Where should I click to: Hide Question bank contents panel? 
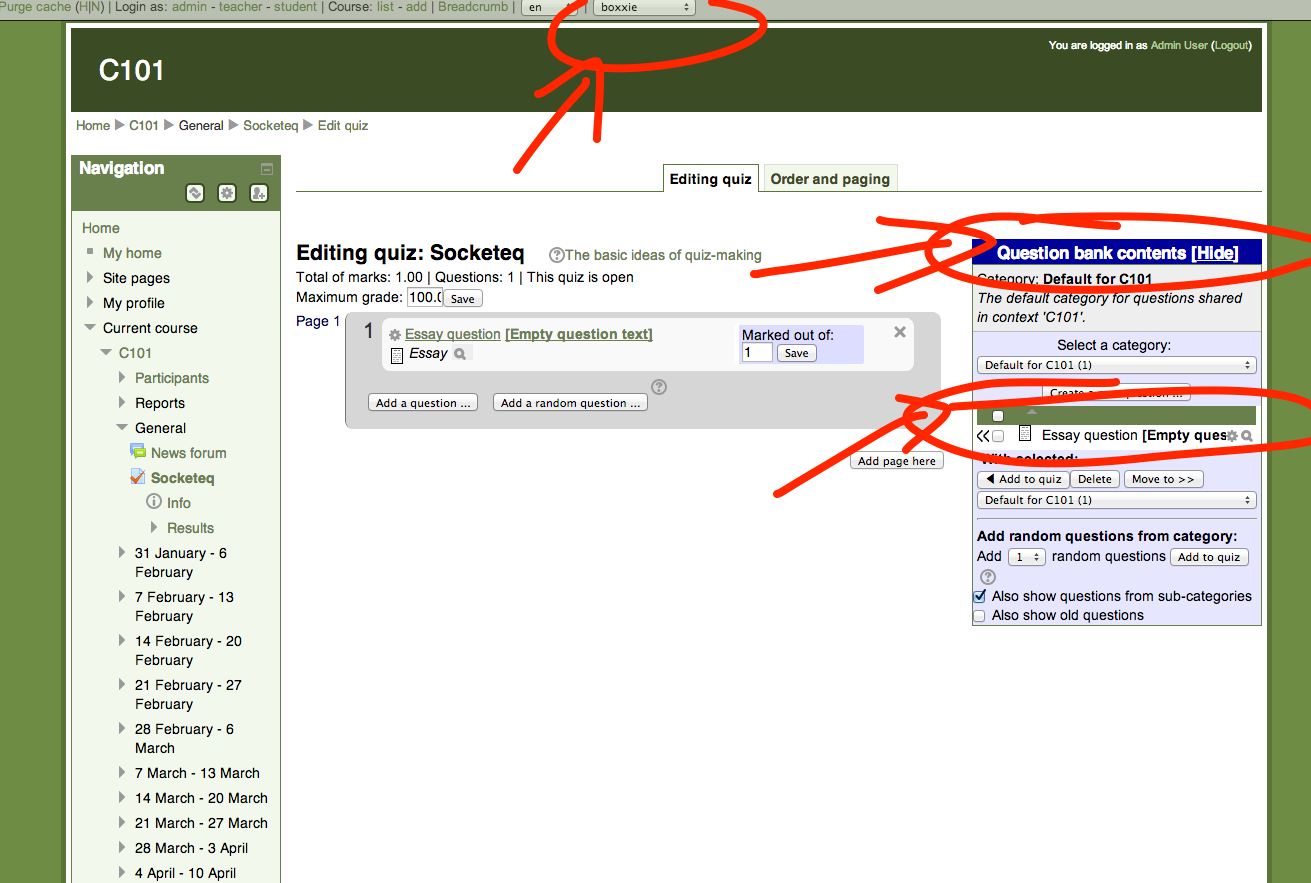coord(1216,253)
